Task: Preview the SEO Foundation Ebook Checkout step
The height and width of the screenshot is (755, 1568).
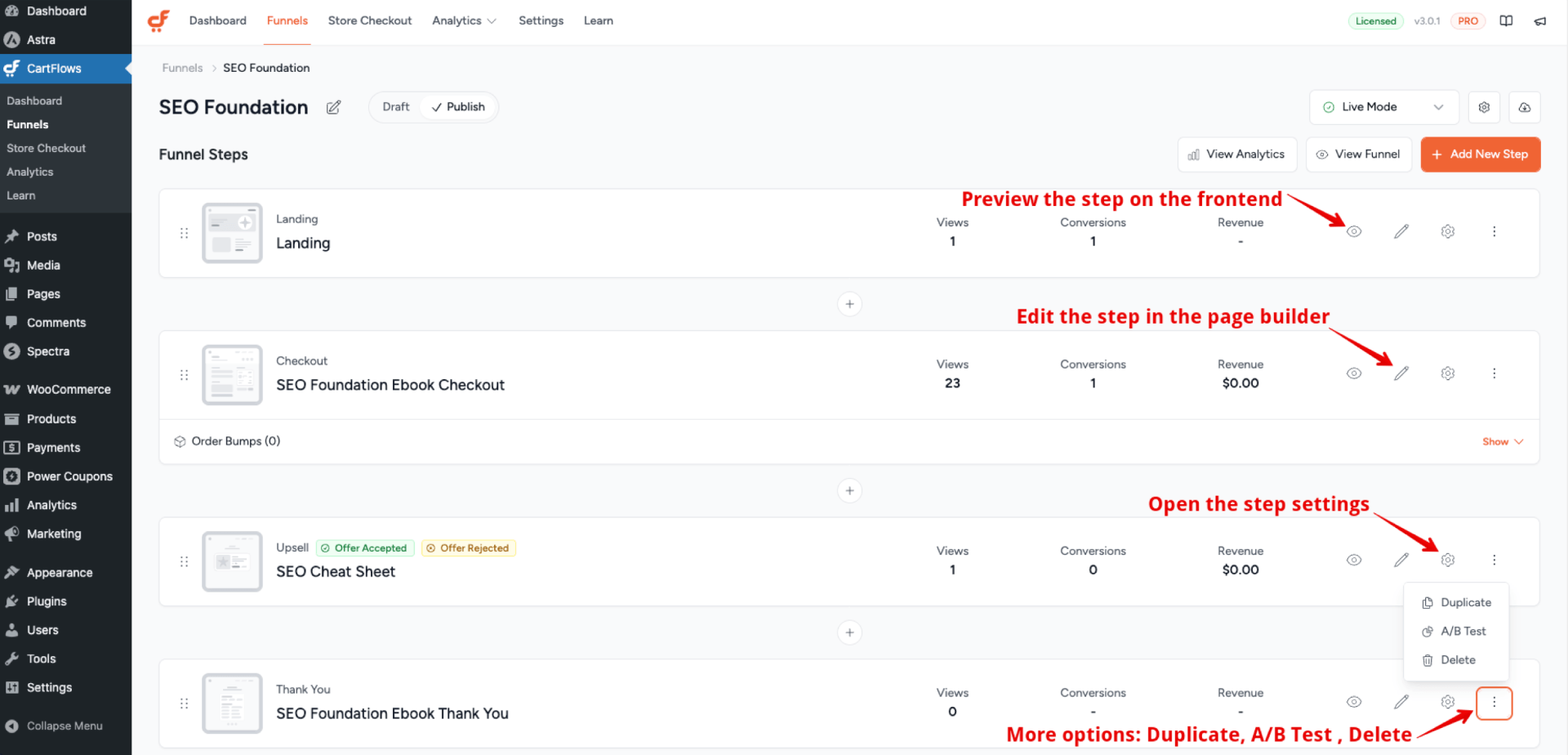Action: [x=1354, y=373]
